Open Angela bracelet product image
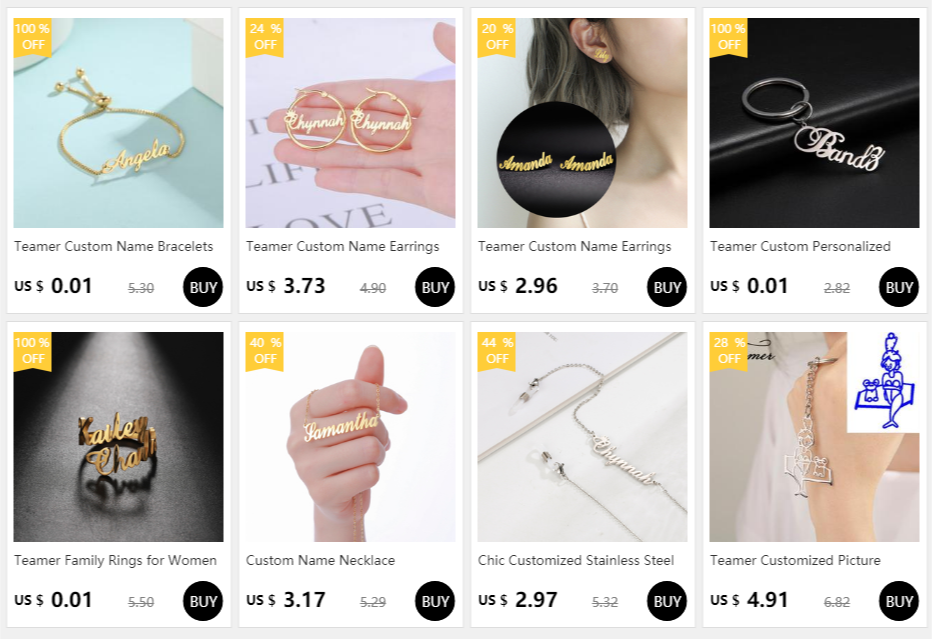The image size is (932, 639). tap(118, 122)
